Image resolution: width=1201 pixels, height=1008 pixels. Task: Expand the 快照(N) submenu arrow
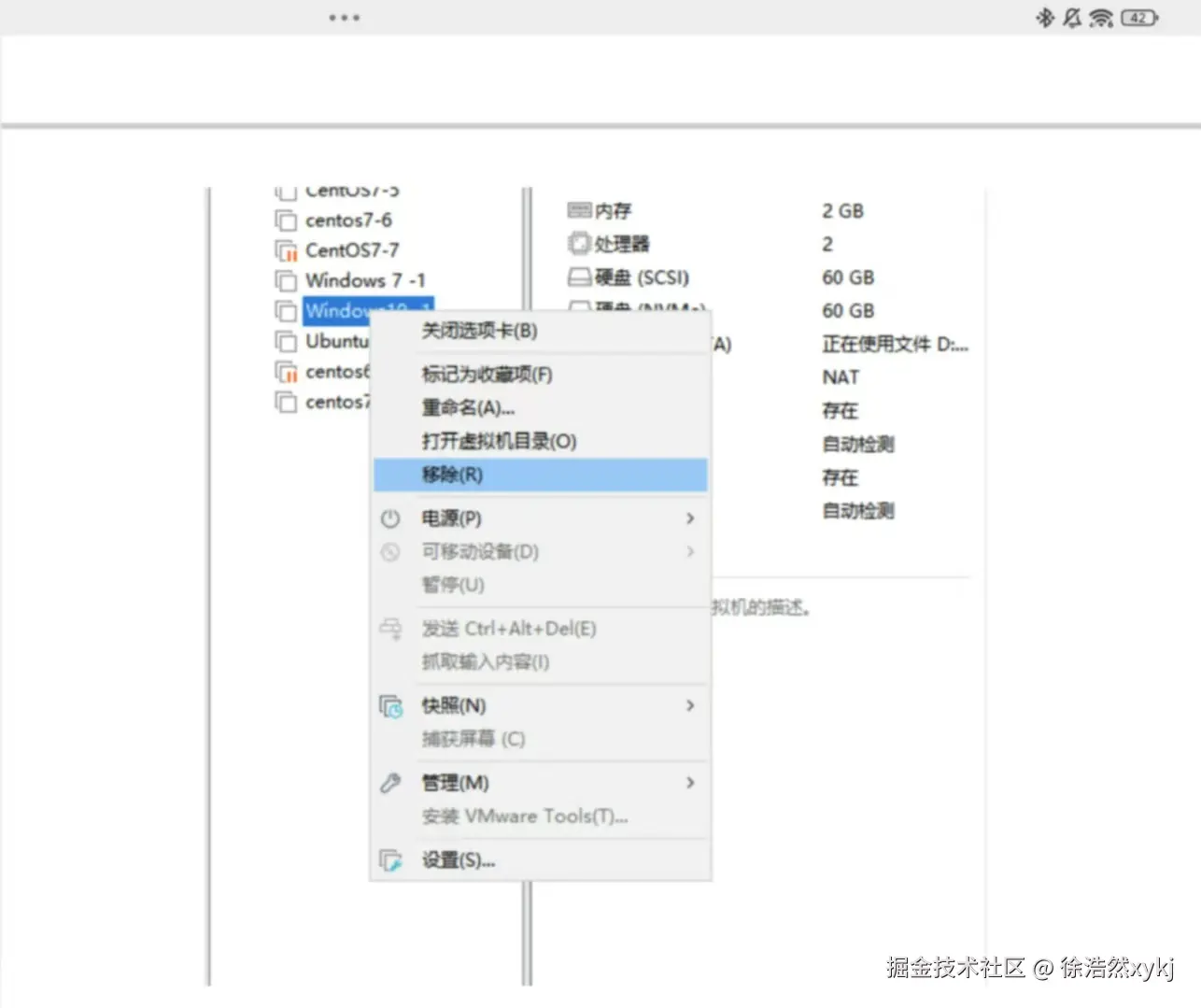pos(690,706)
